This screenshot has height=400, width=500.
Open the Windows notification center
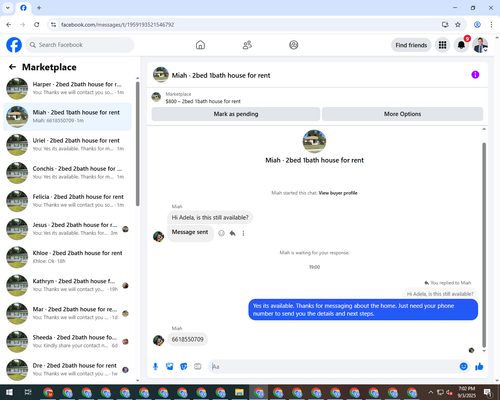coord(488,392)
